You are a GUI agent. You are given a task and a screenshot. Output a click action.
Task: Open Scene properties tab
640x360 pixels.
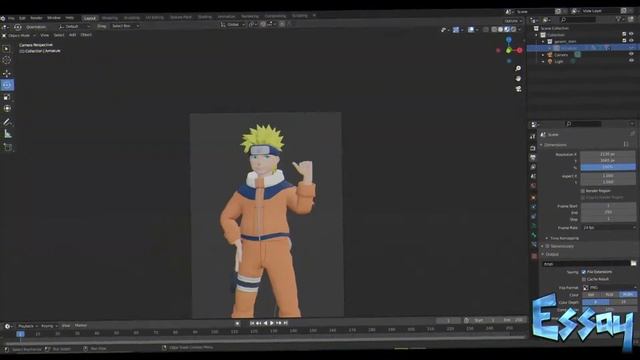[533, 176]
